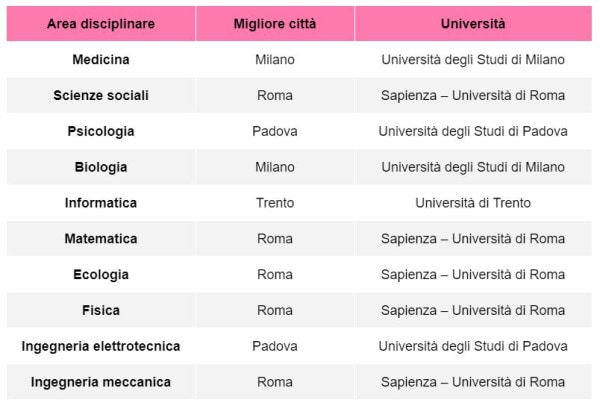Image resolution: width=600 pixels, height=400 pixels.
Task: Click the Biologia cell
Action: click(x=101, y=167)
